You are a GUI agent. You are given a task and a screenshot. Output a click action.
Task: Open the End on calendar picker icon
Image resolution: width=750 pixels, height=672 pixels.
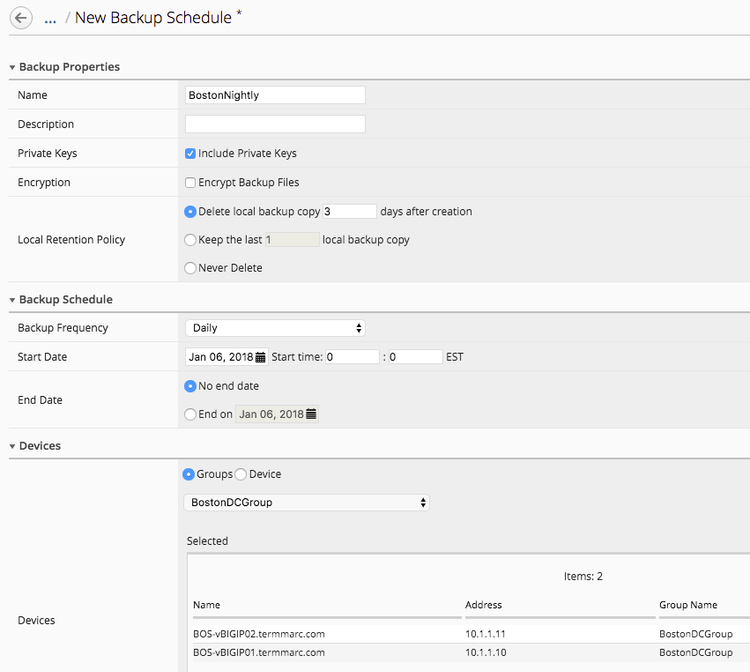311,414
